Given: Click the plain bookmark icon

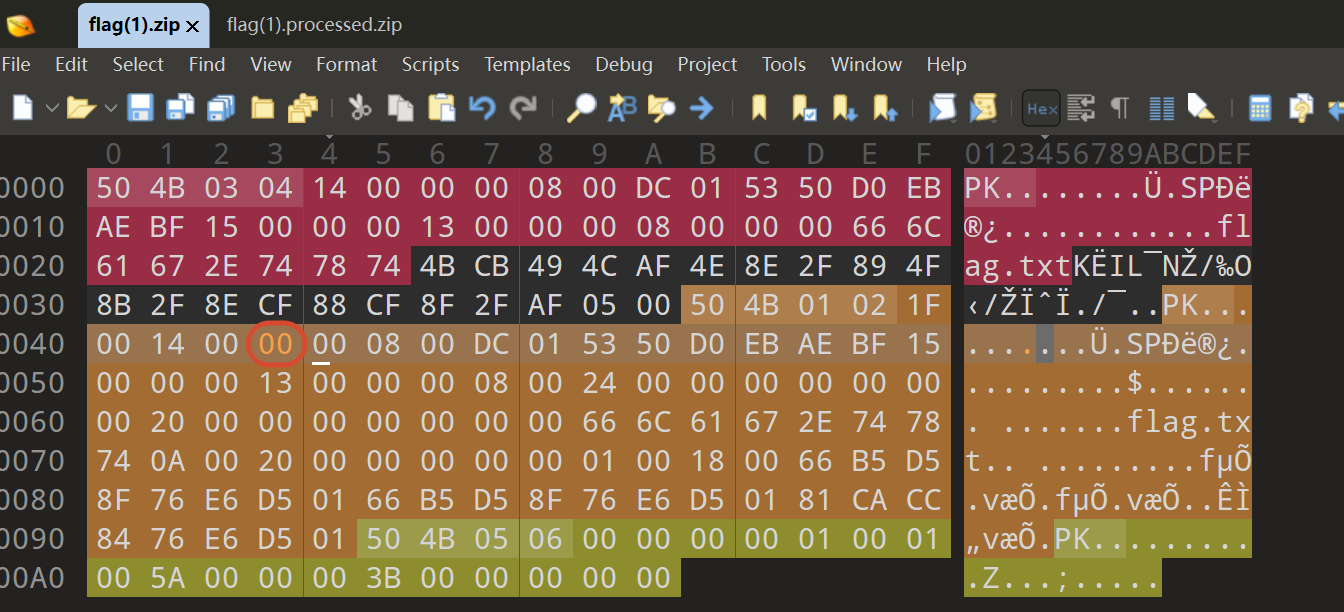Looking at the screenshot, I should click(x=759, y=107).
